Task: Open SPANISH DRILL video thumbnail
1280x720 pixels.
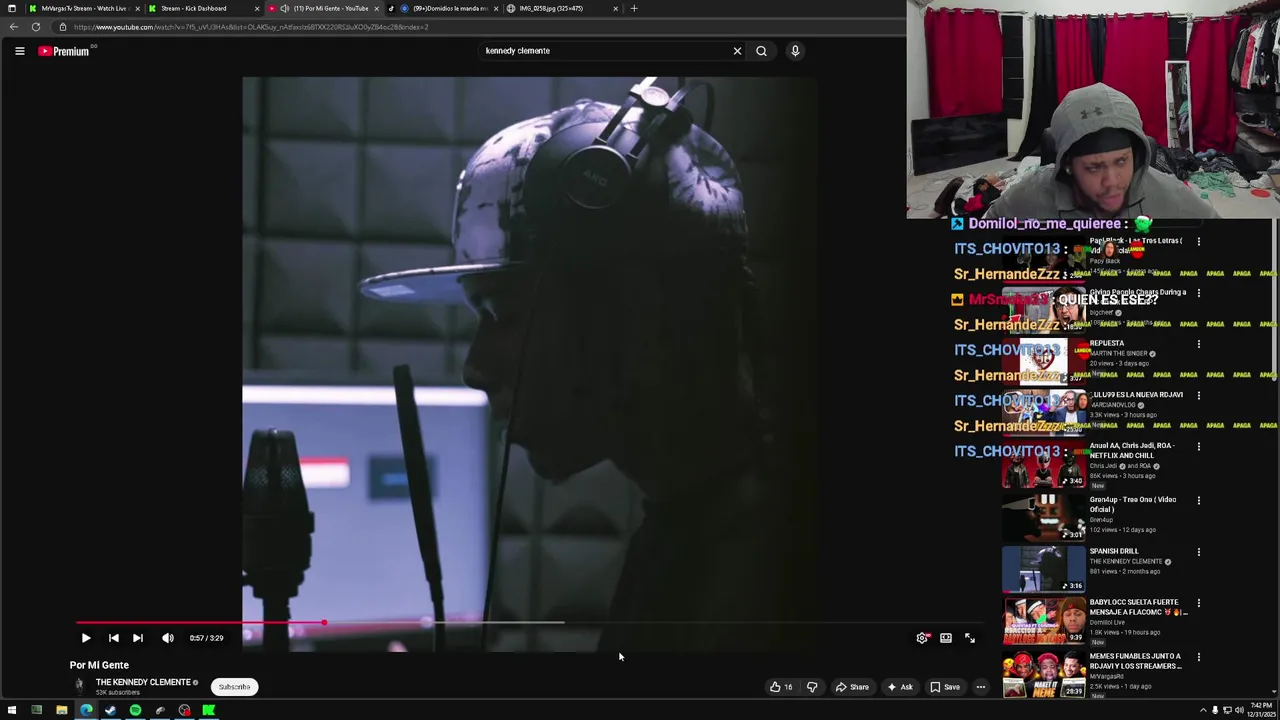Action: pyautogui.click(x=1043, y=569)
